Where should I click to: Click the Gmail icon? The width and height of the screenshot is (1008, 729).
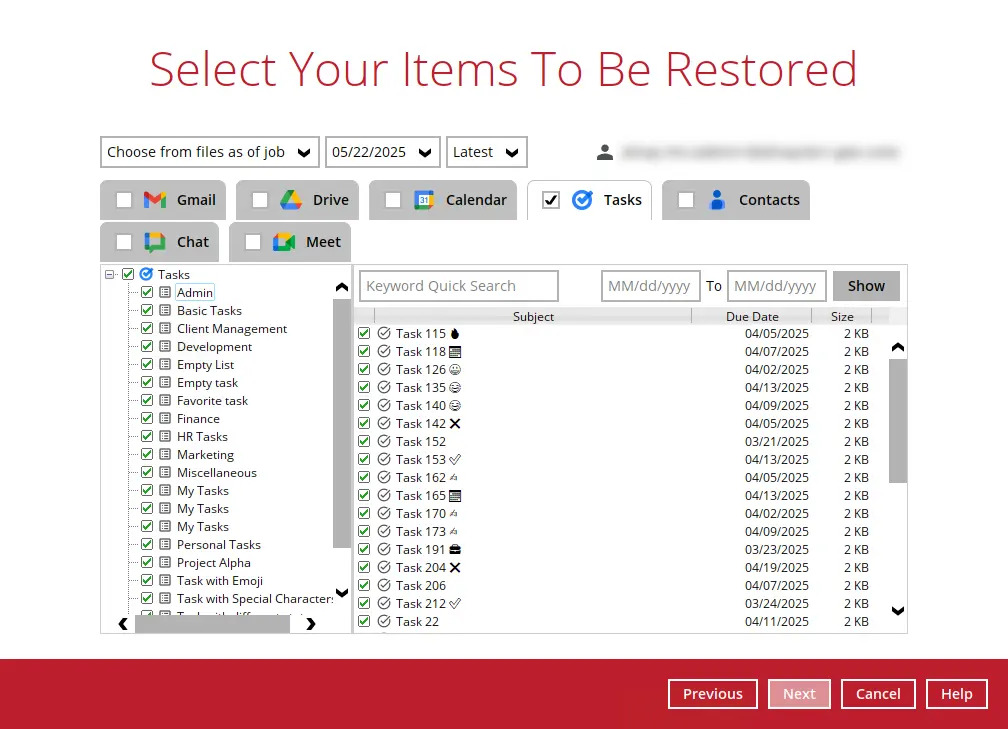click(x=155, y=200)
